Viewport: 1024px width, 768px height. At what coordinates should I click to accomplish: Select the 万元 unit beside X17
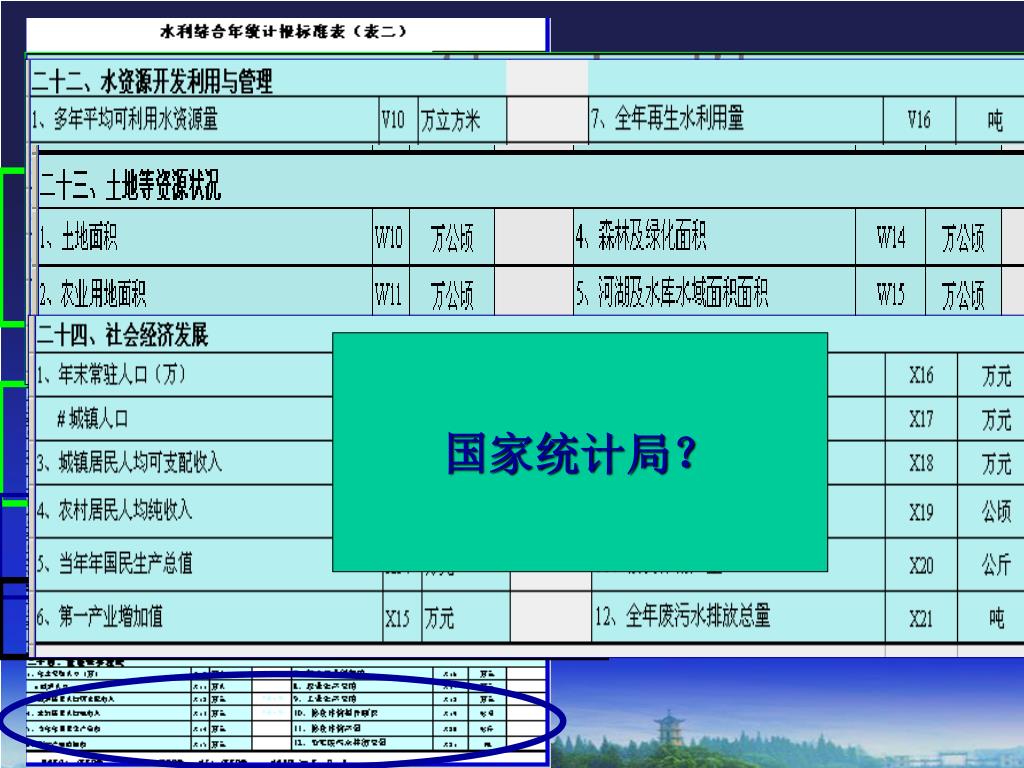(997, 420)
